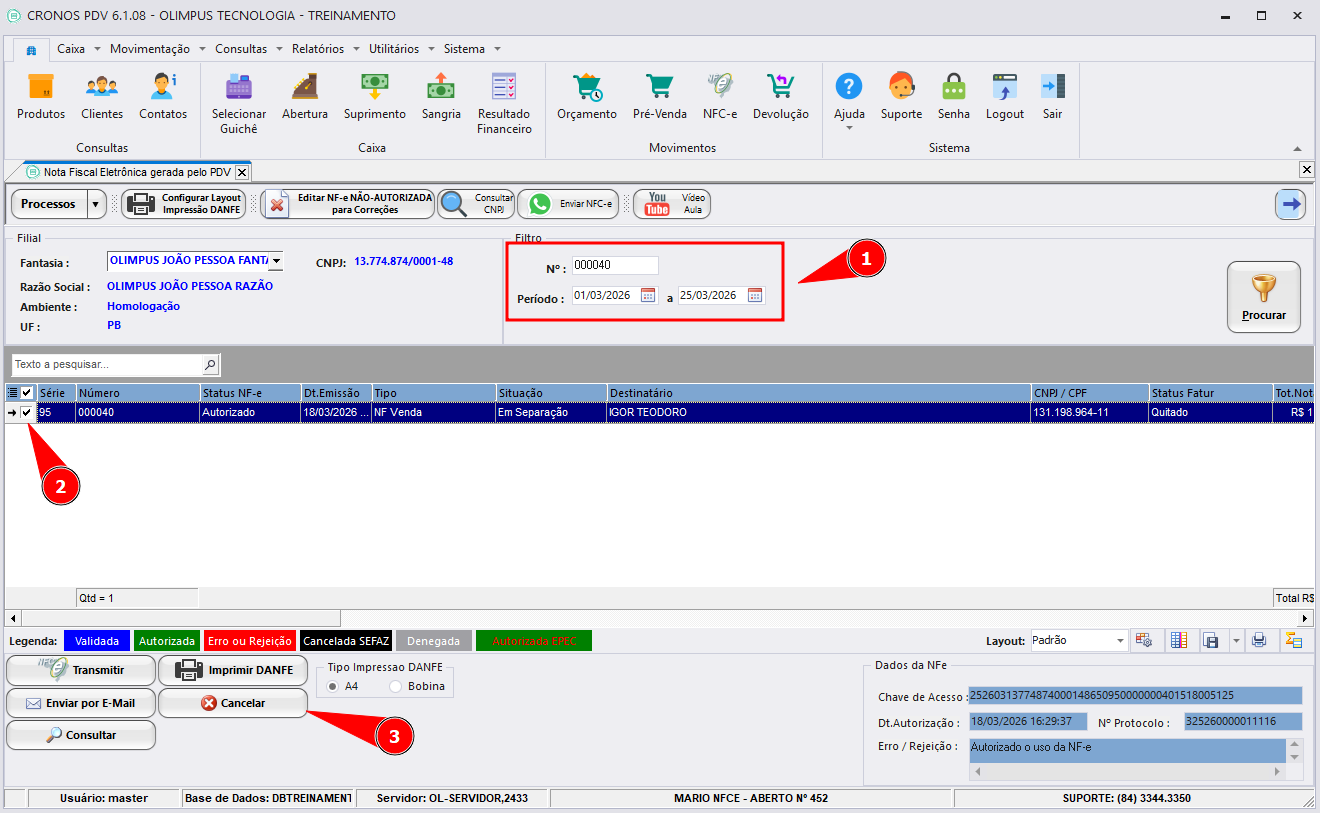1320x813 pixels.
Task: Select the Bobina print type
Action: [396, 687]
